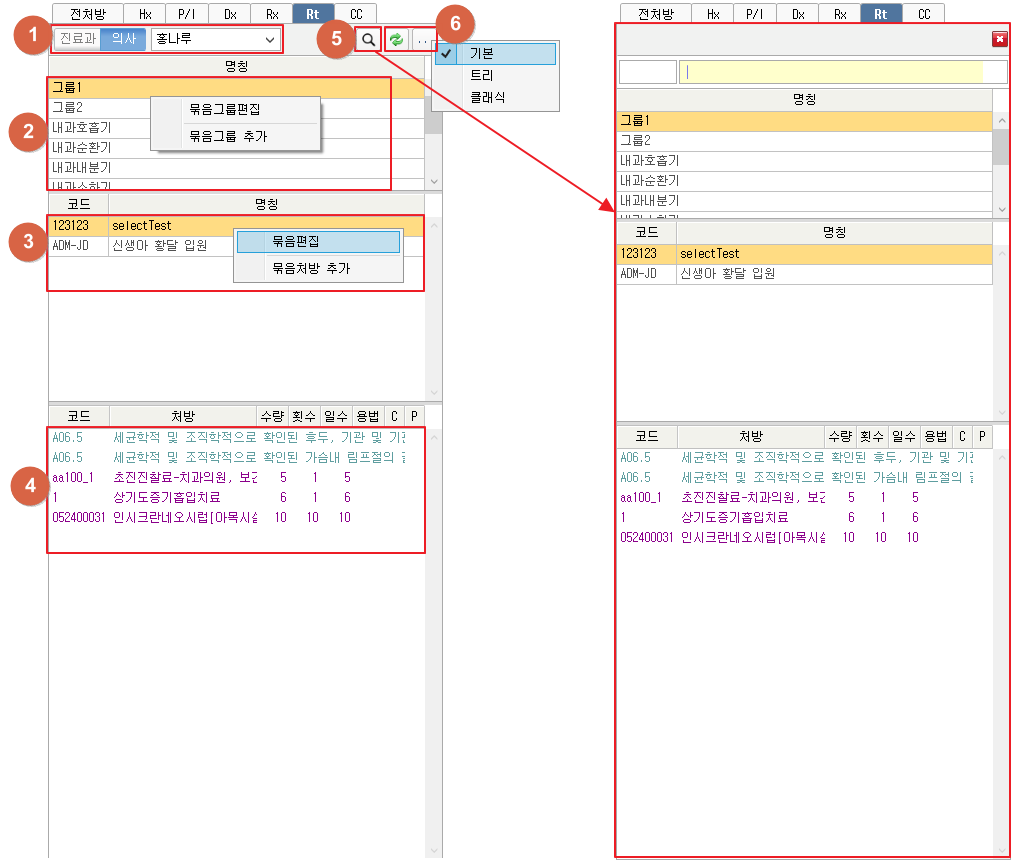Close the search panel with red X
The image size is (1014, 865).
click(x=999, y=39)
